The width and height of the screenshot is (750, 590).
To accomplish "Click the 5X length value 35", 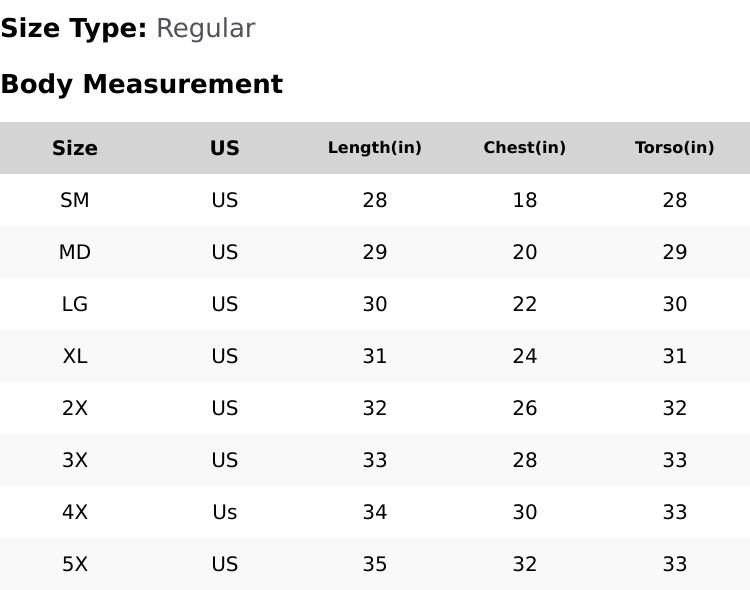I will click(375, 564).
